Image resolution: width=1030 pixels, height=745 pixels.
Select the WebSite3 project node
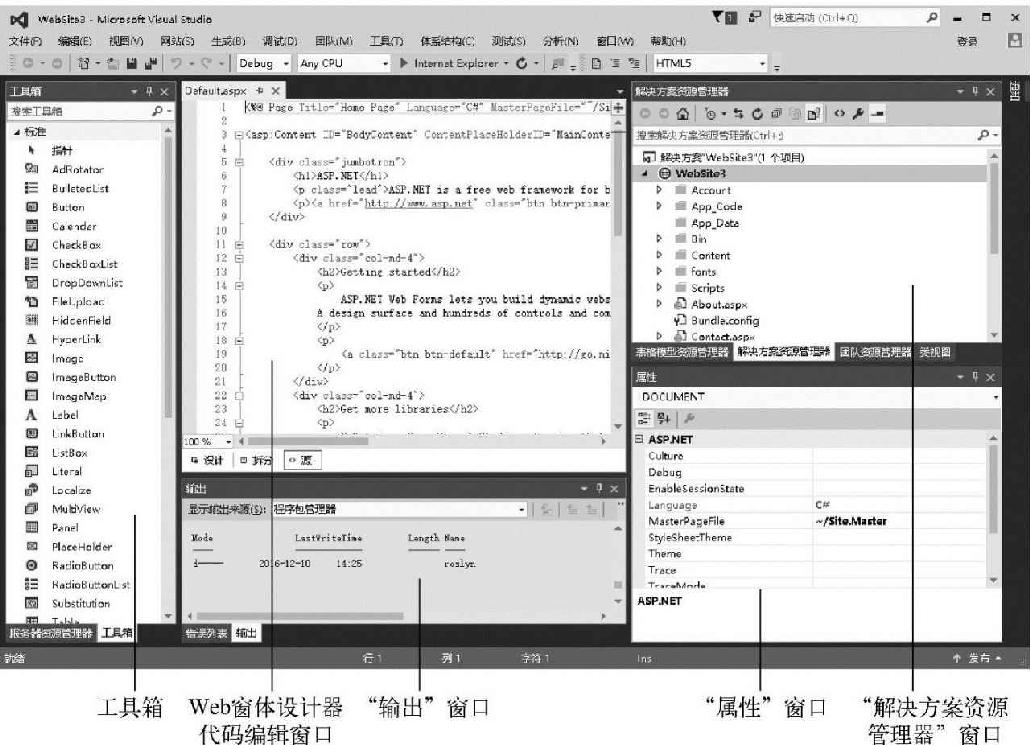click(700, 173)
